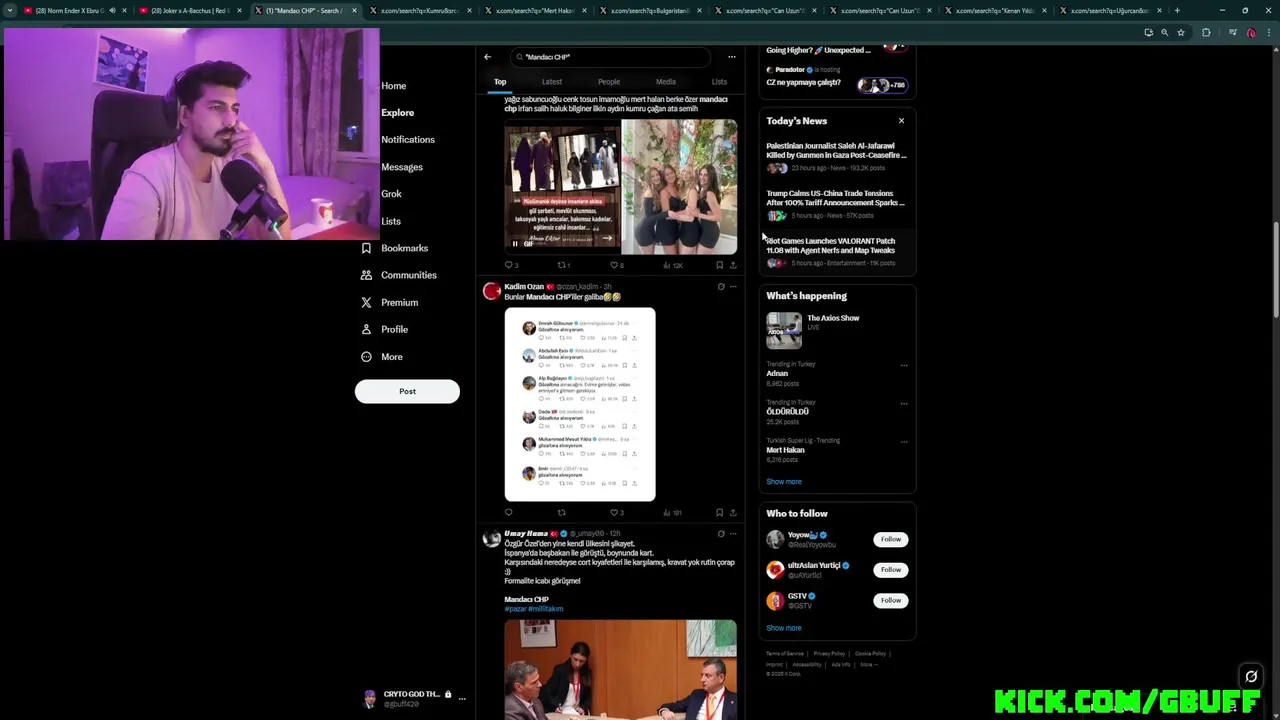Viewport: 1280px width, 720px height.
Task: Show more under Who to follow
Action: tap(784, 628)
